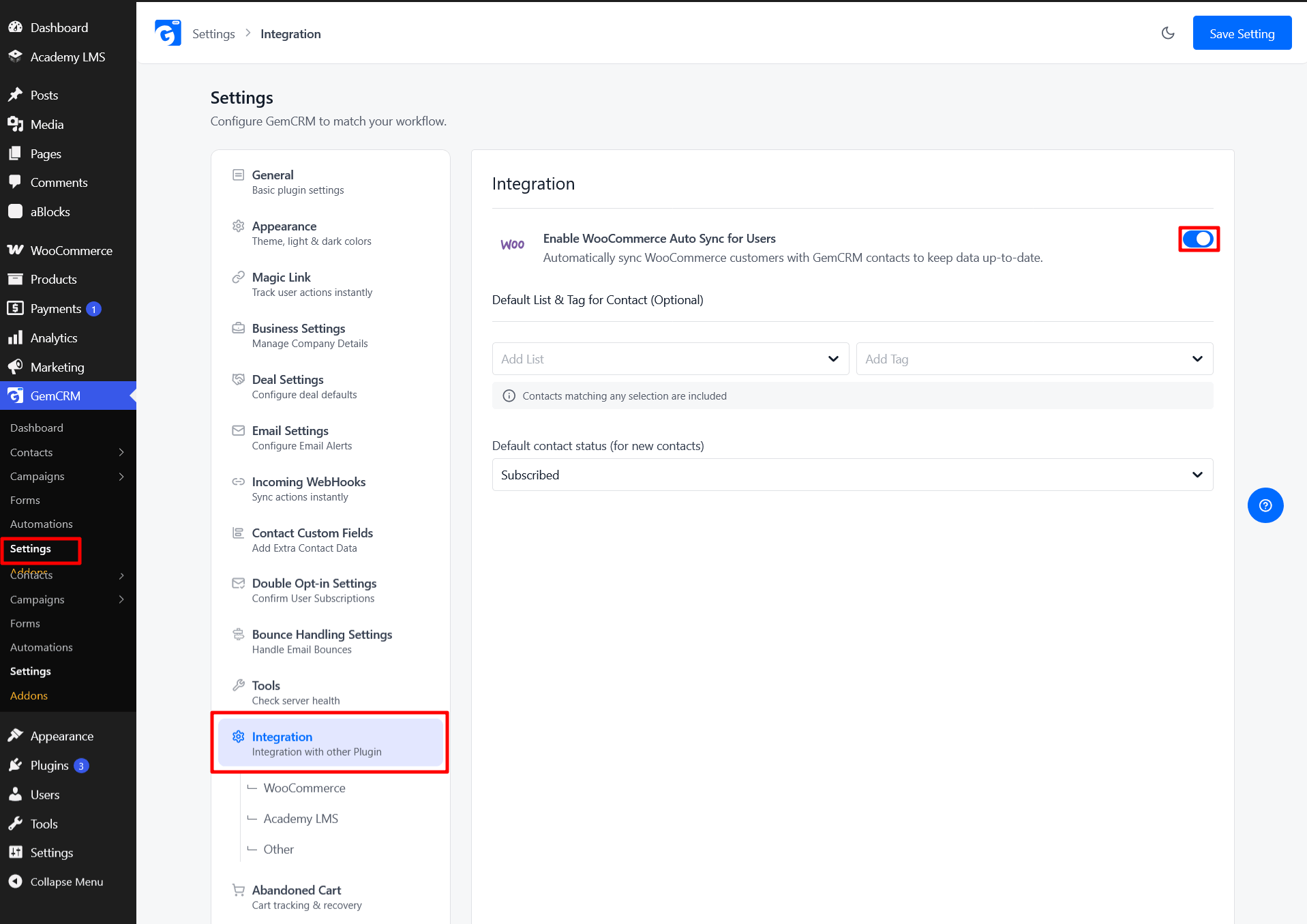Open the Users admin menu
Viewport: 1307px width, 924px height.
[x=45, y=794]
